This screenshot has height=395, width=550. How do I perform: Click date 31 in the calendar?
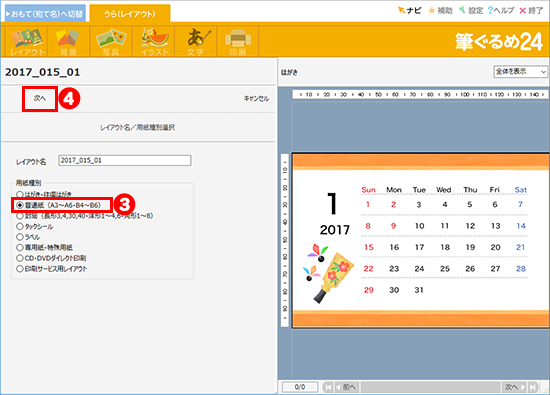[x=419, y=290]
